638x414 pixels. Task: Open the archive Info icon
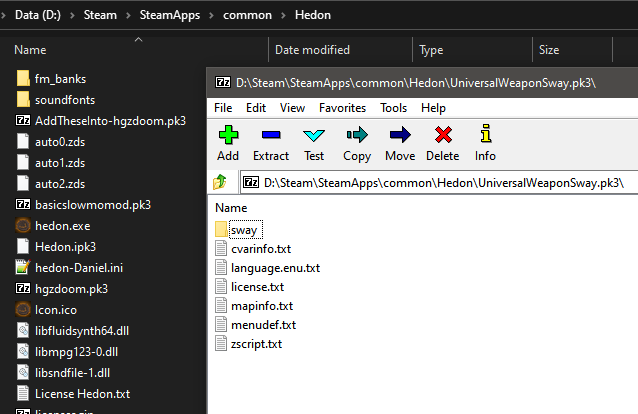click(485, 135)
